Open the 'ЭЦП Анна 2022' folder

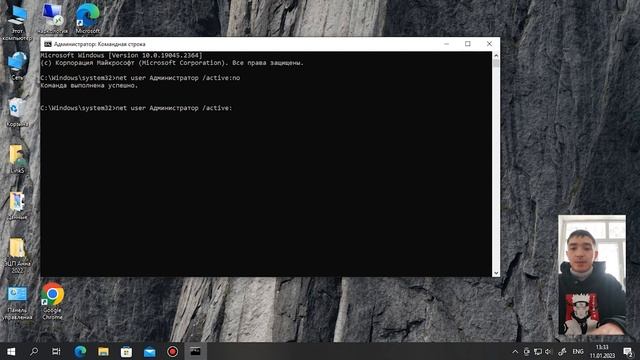point(17,255)
